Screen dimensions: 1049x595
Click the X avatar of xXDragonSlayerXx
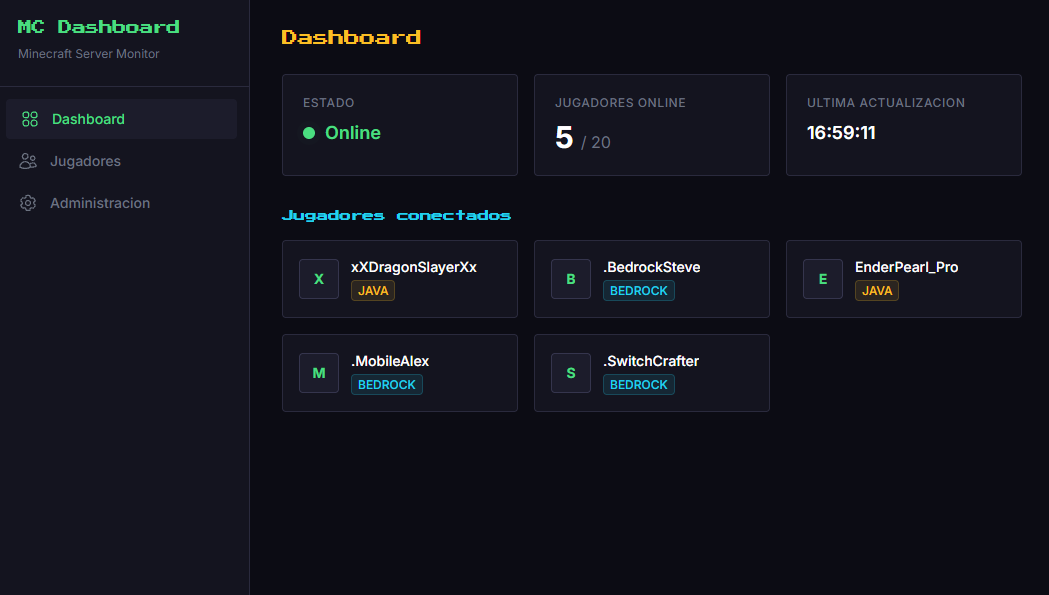[x=319, y=279]
